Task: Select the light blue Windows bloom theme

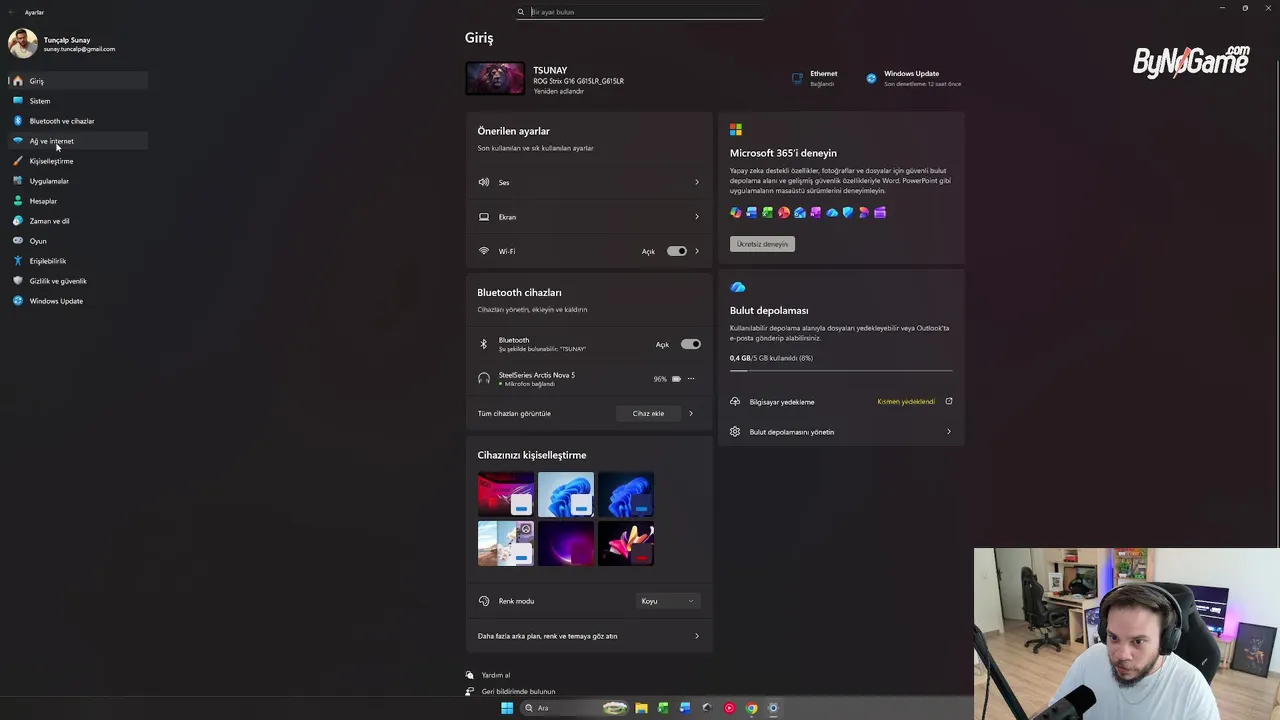Action: coord(566,494)
